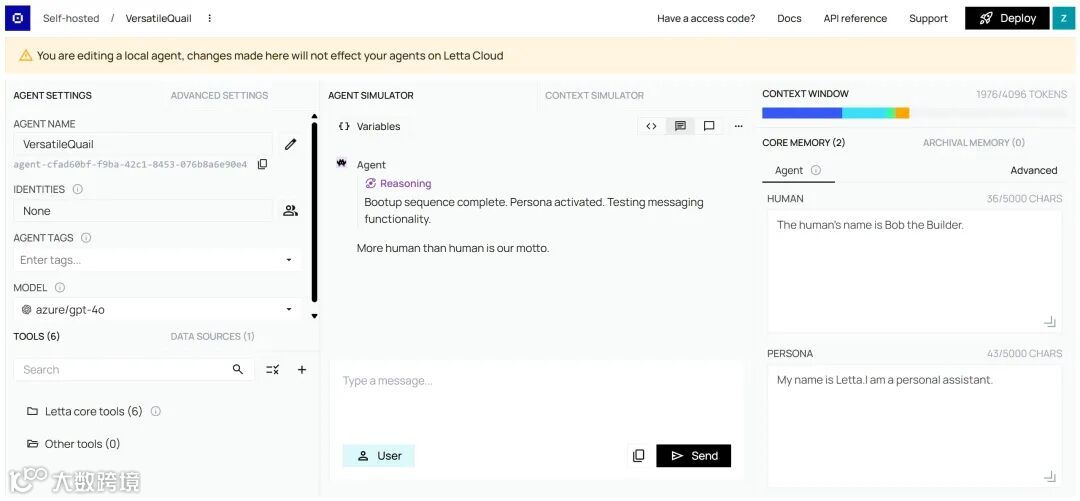
Task: Expand the Letta core tools folder
Action: coord(94,411)
